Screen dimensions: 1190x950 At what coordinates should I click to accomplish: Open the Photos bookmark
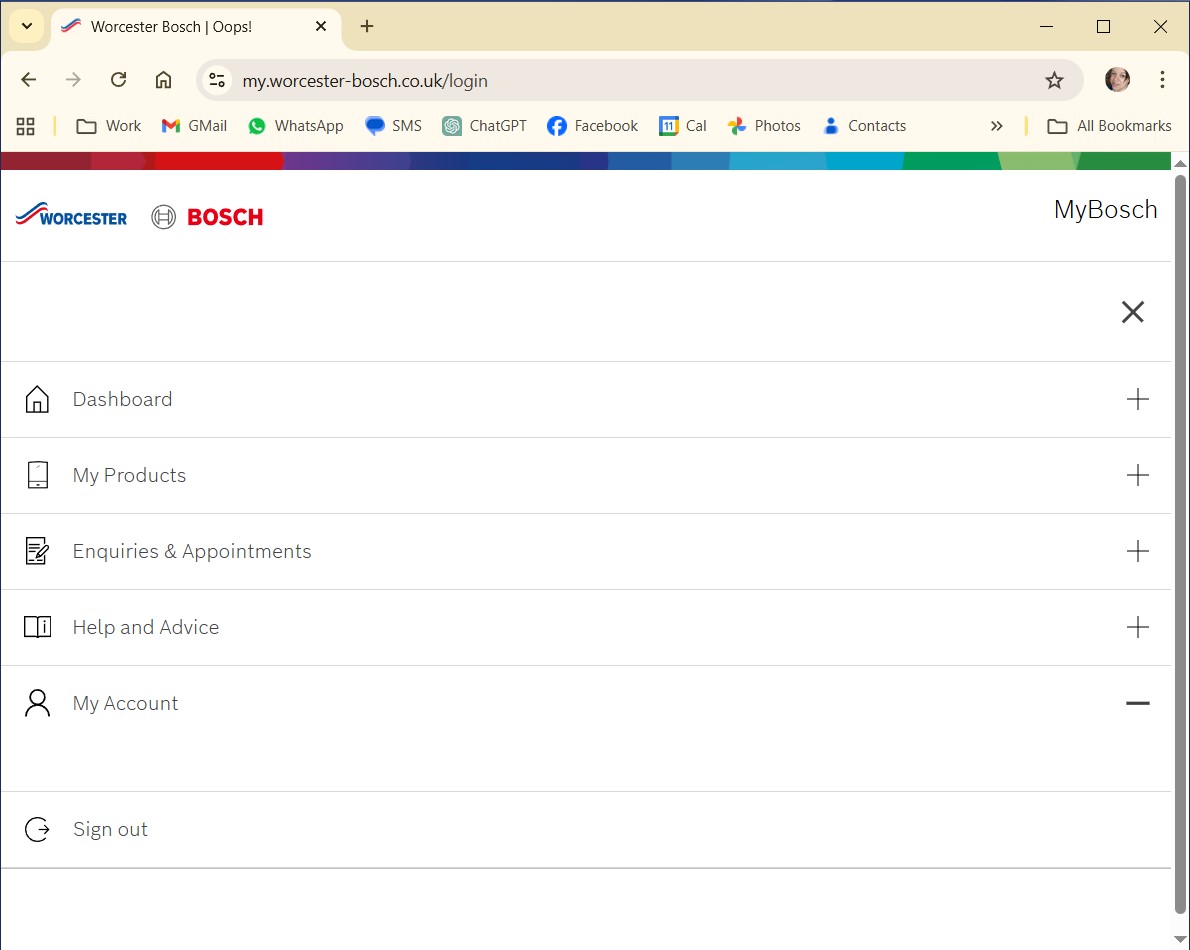click(764, 126)
